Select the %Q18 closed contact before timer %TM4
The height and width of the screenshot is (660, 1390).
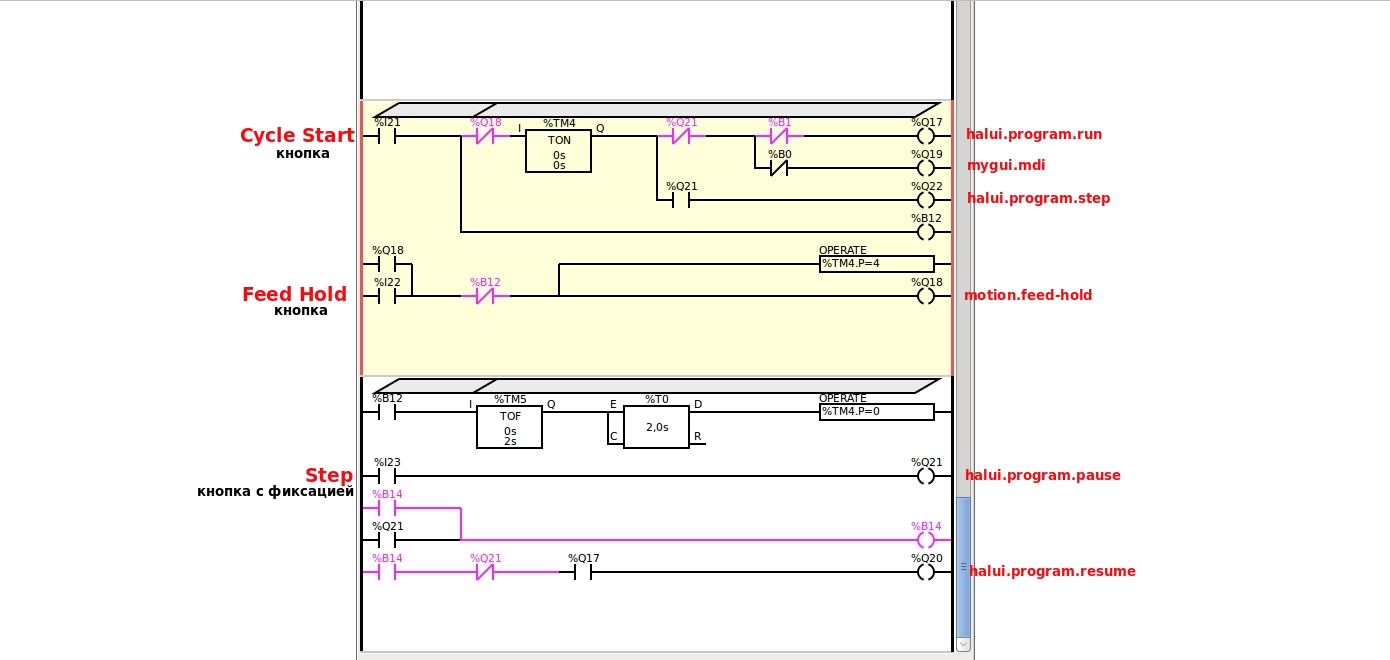tap(485, 136)
